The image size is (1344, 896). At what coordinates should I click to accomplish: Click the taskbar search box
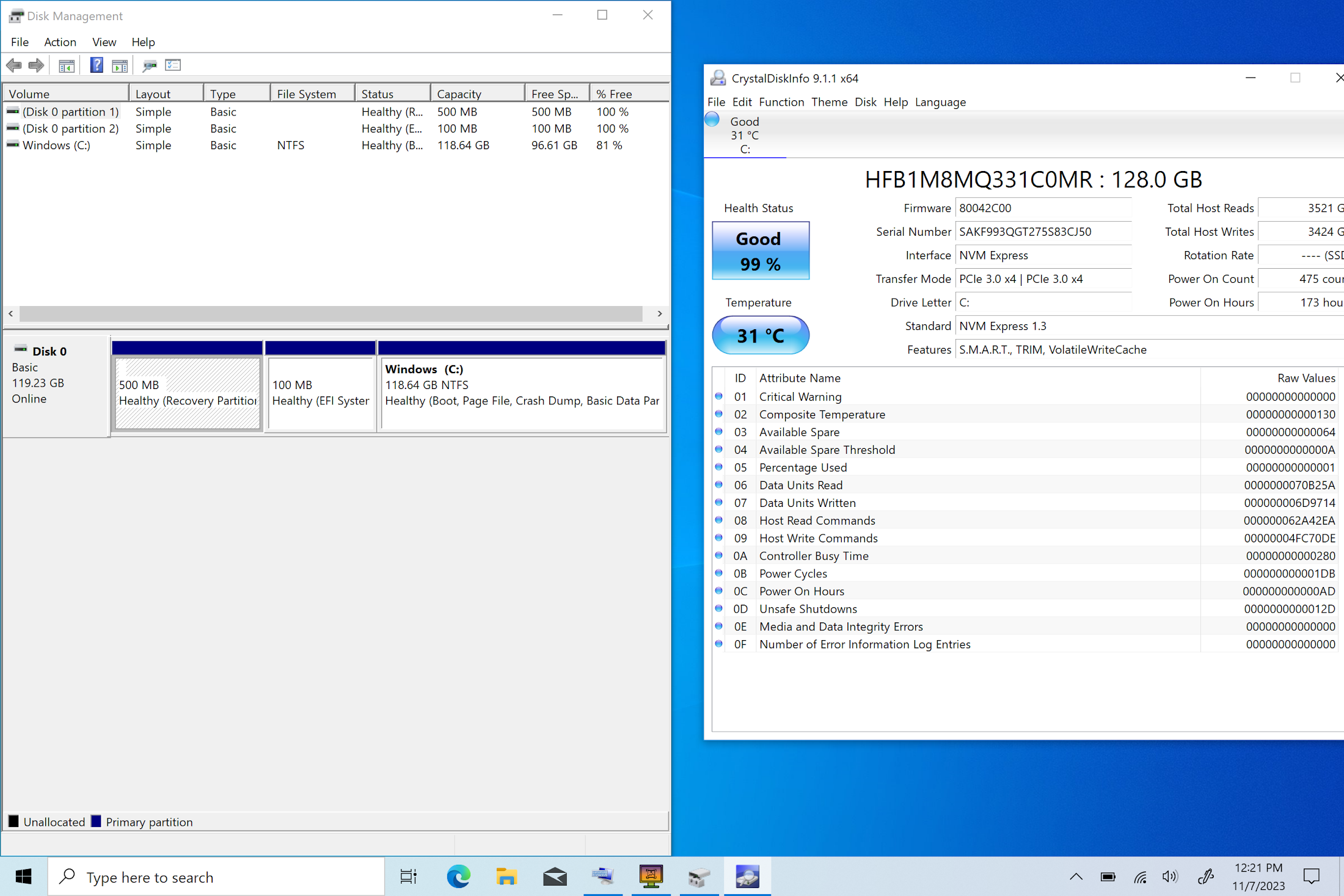tap(216, 876)
